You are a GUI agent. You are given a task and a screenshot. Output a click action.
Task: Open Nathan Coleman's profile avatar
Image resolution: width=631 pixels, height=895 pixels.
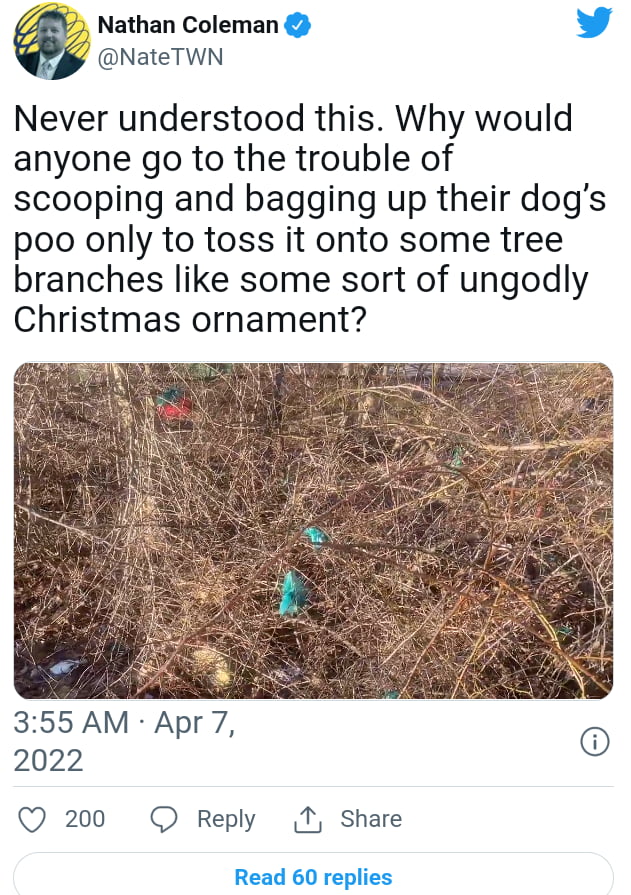coord(52,41)
